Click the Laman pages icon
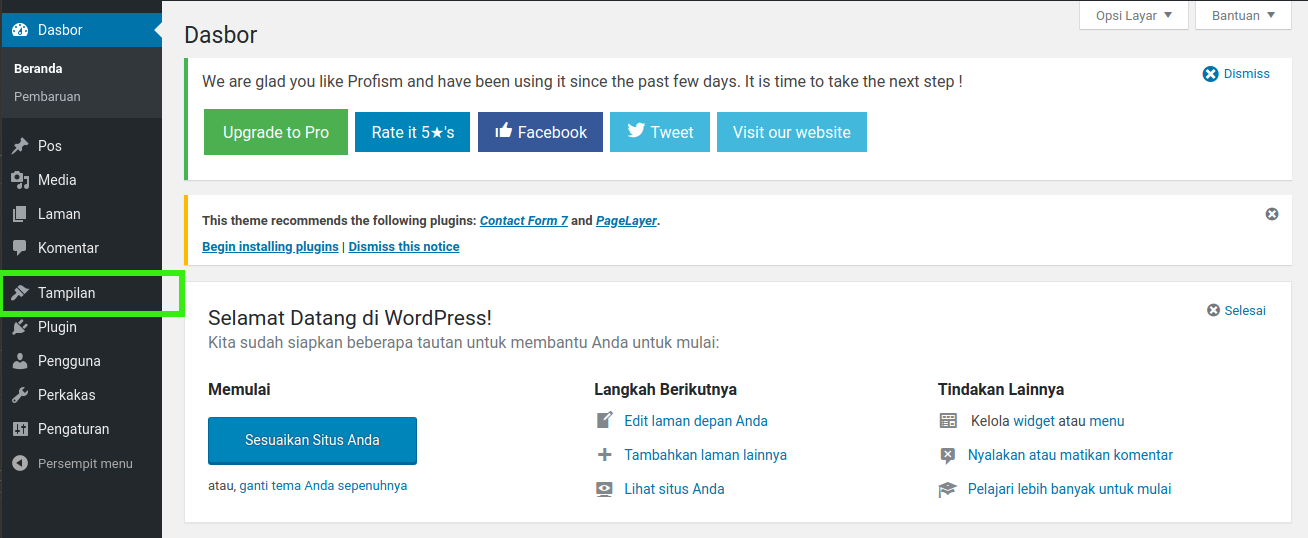Screen dimensions: 1308x538 tap(20, 214)
